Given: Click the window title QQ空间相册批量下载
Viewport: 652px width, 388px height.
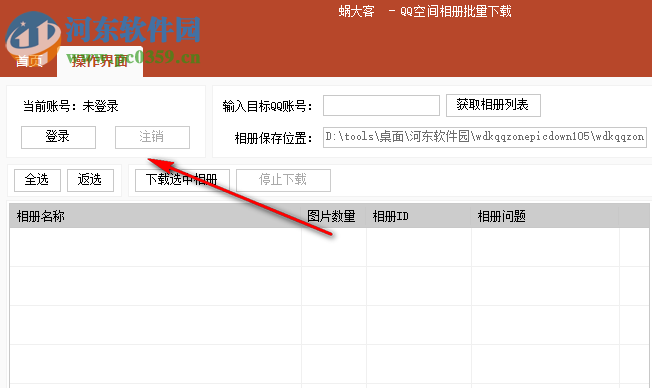Looking at the screenshot, I should tap(456, 12).
